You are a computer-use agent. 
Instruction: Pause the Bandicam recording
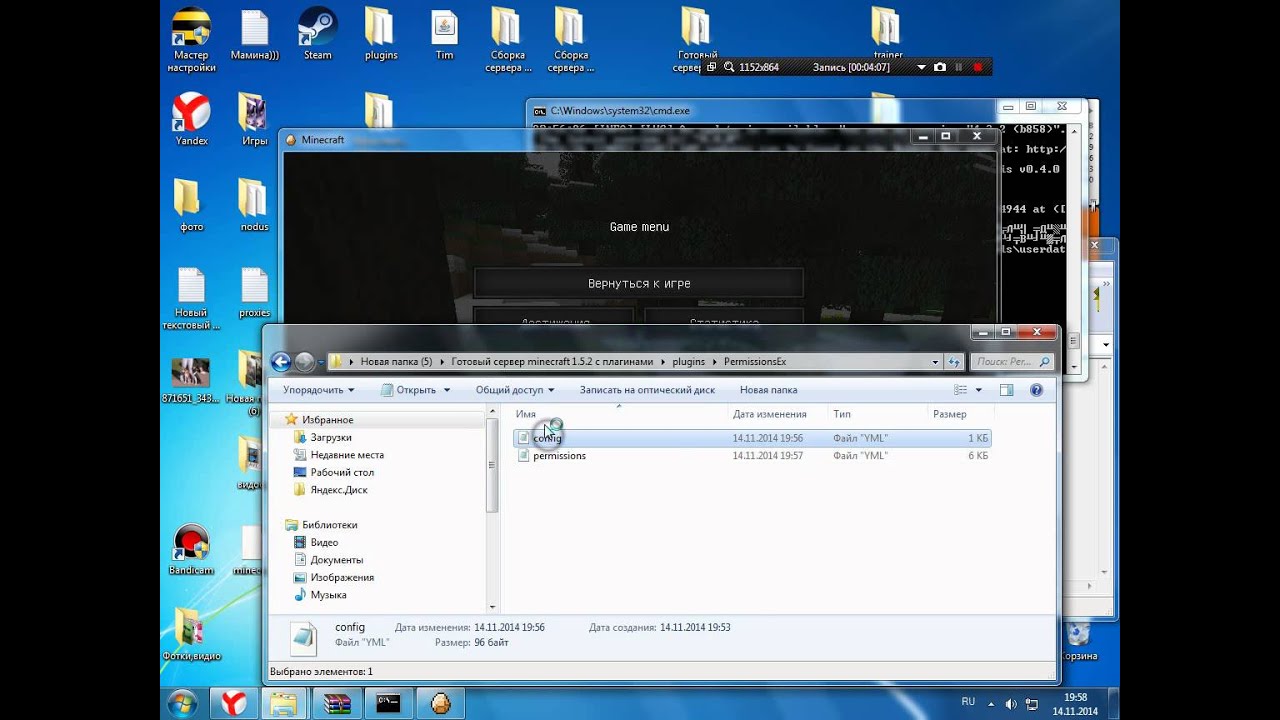point(958,67)
